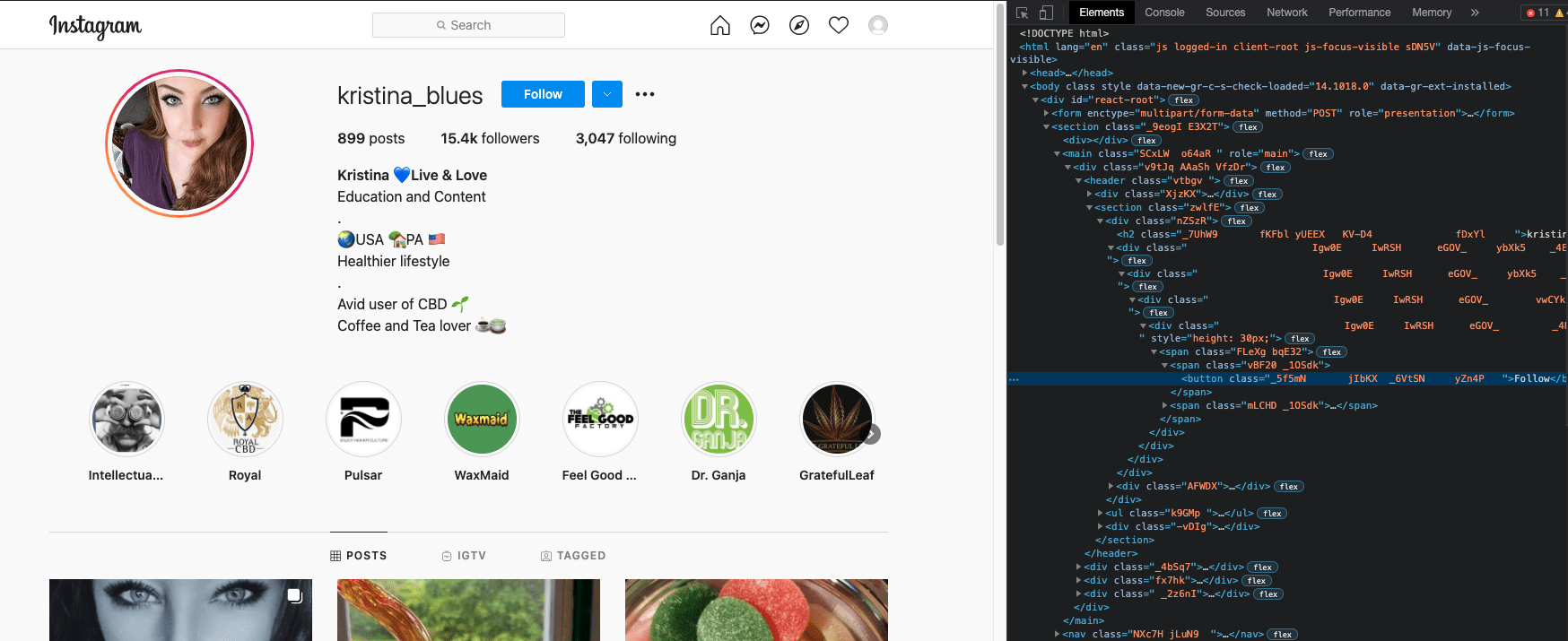Screen dimensions: 1568x641
Task: Open the DevTools Memory tab
Action: click(1432, 13)
